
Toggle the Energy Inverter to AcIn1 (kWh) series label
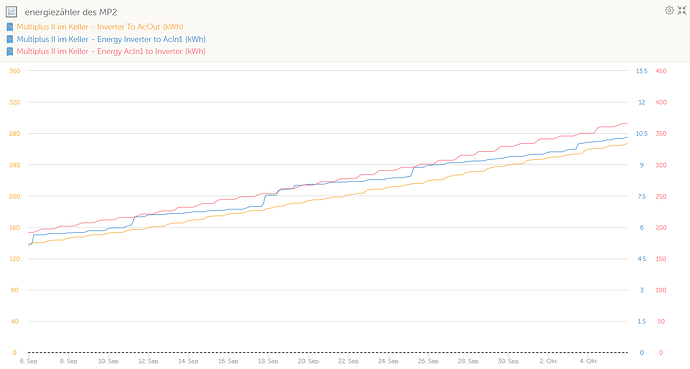[x=111, y=39]
